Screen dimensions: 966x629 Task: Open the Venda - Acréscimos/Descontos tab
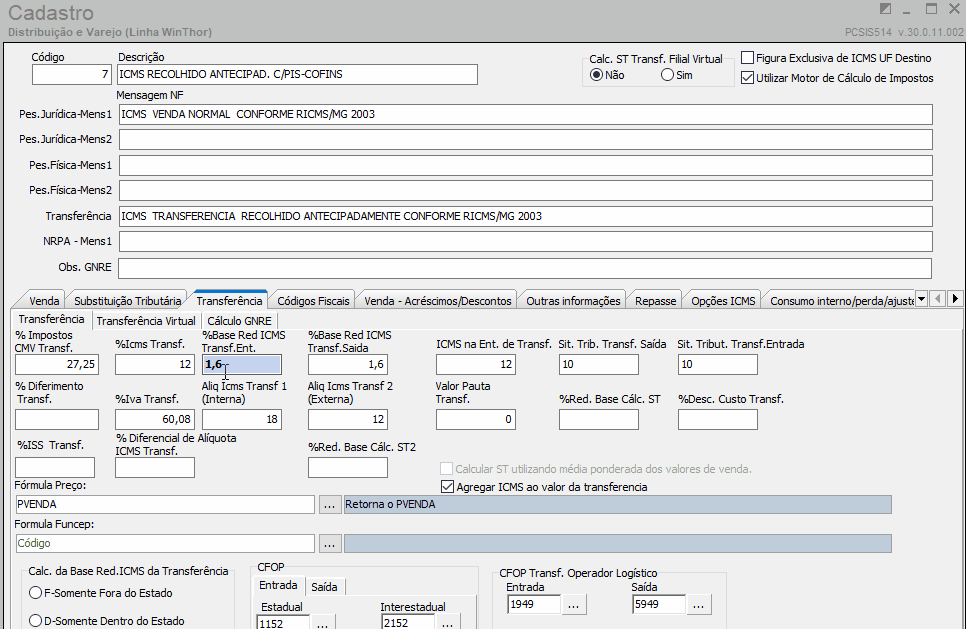click(438, 301)
